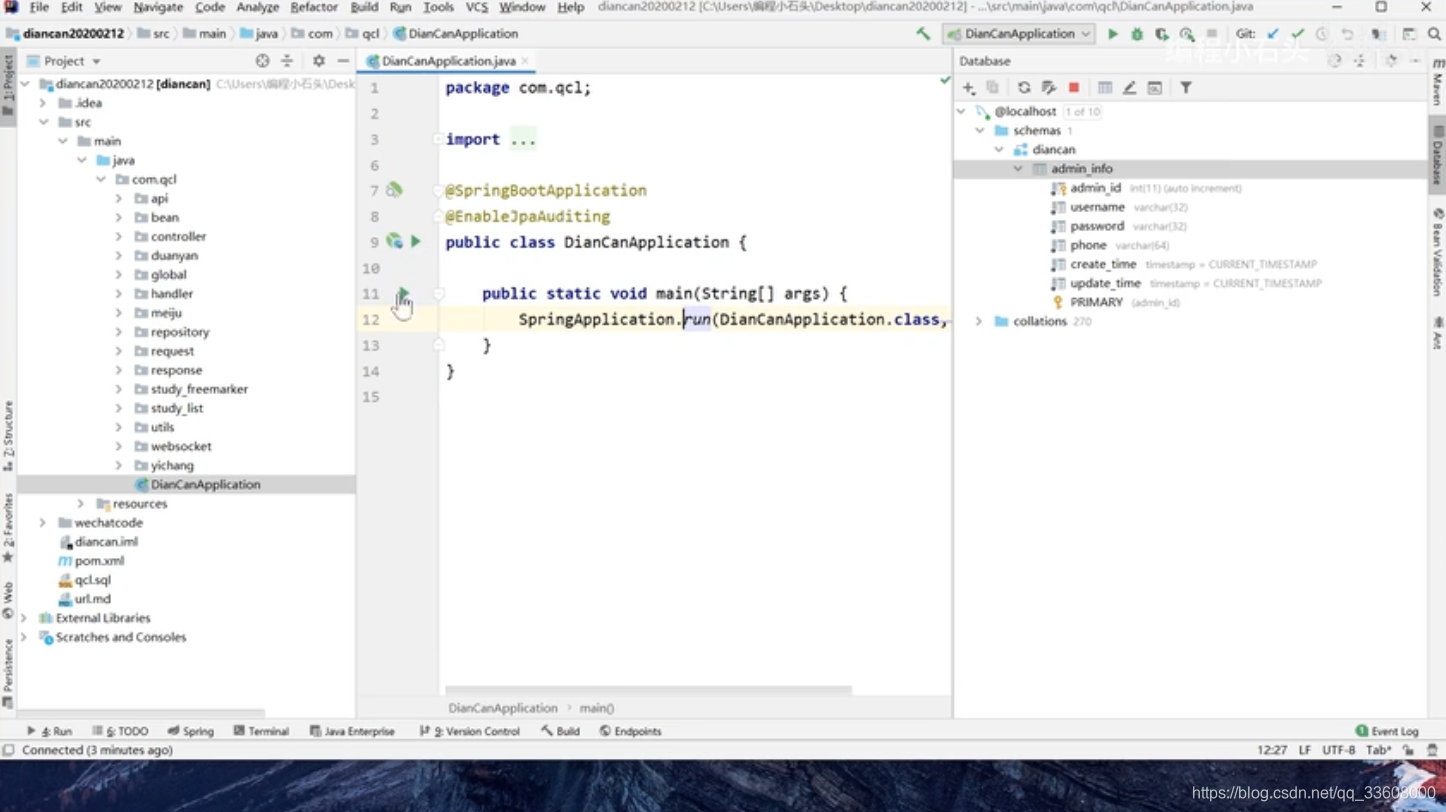Click UTF-8 encoding in status bar

coord(1339,750)
